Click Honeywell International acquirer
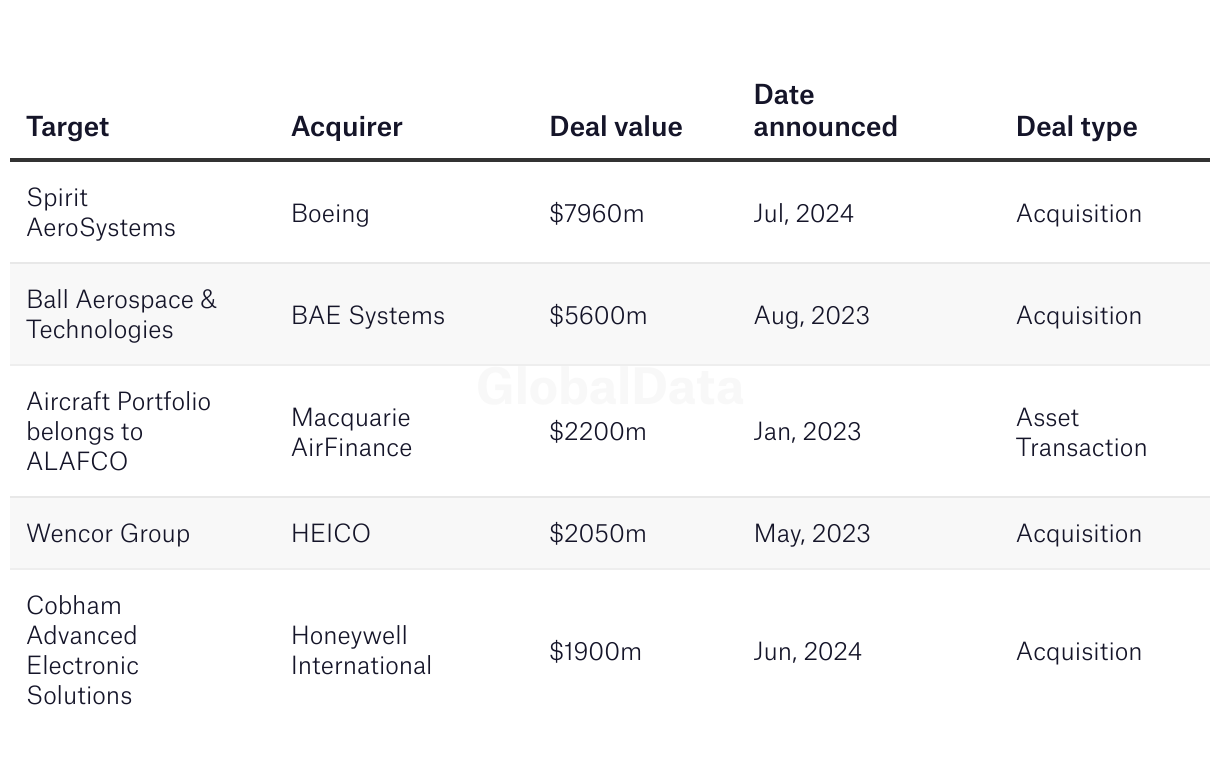The image size is (1220, 772). [361, 651]
